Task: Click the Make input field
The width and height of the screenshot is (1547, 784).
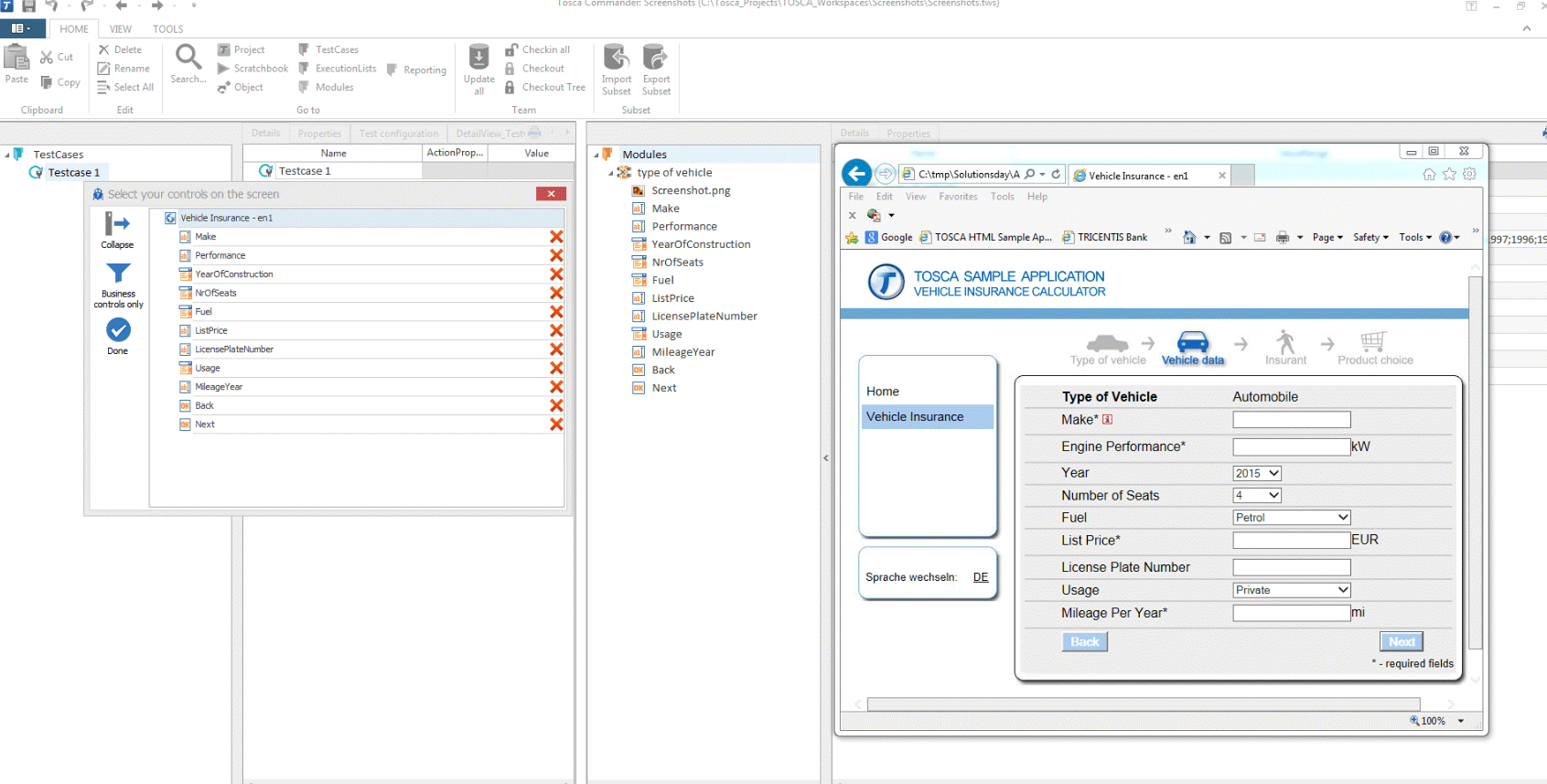Action: 1292,420
